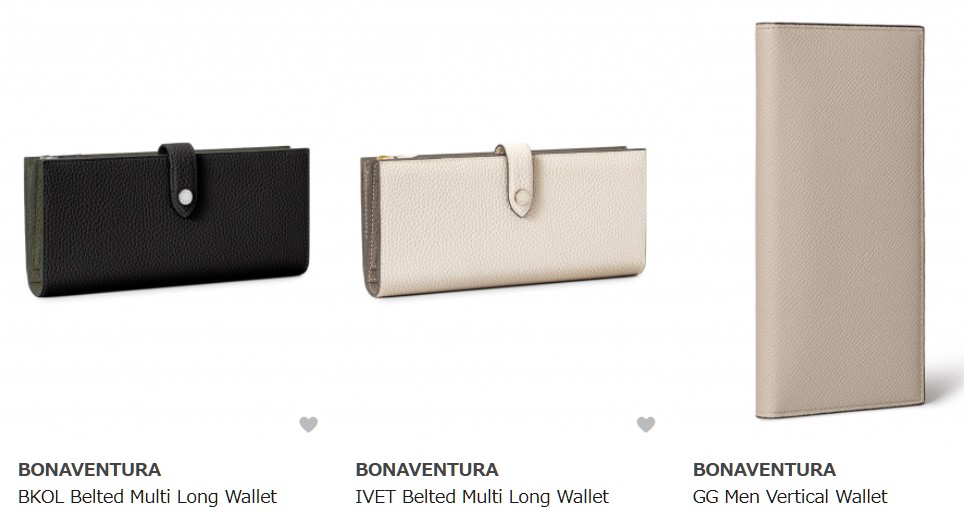
Task: Add the IVET wallet to favorites via its heart icon
Action: tap(646, 424)
